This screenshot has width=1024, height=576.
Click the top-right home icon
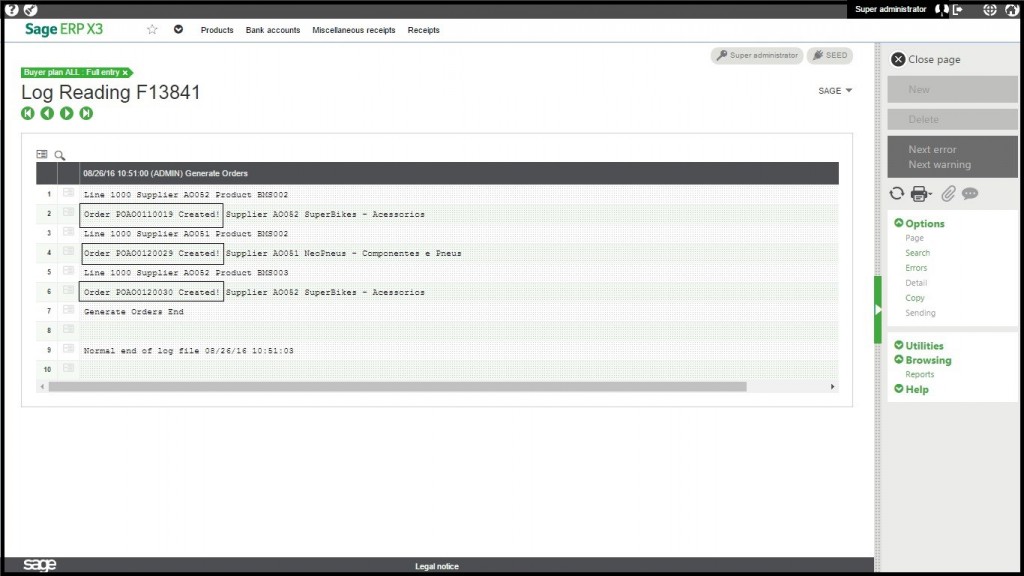[1011, 10]
